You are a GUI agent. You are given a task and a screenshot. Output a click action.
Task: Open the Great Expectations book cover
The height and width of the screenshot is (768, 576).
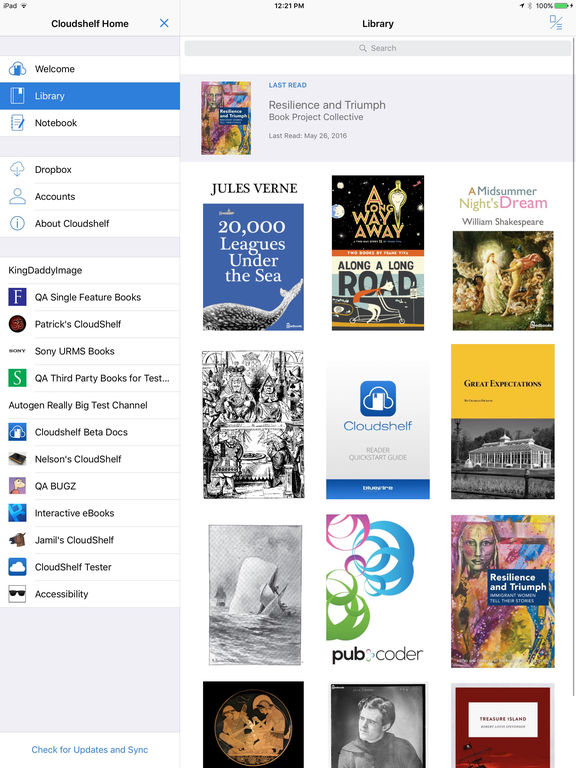tap(503, 421)
